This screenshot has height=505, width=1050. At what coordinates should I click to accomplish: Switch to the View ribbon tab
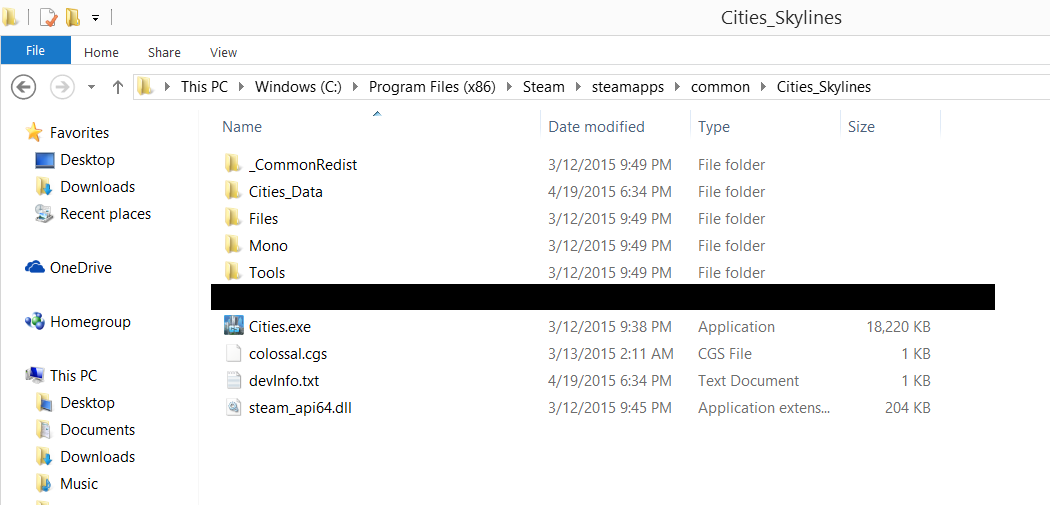[x=223, y=52]
